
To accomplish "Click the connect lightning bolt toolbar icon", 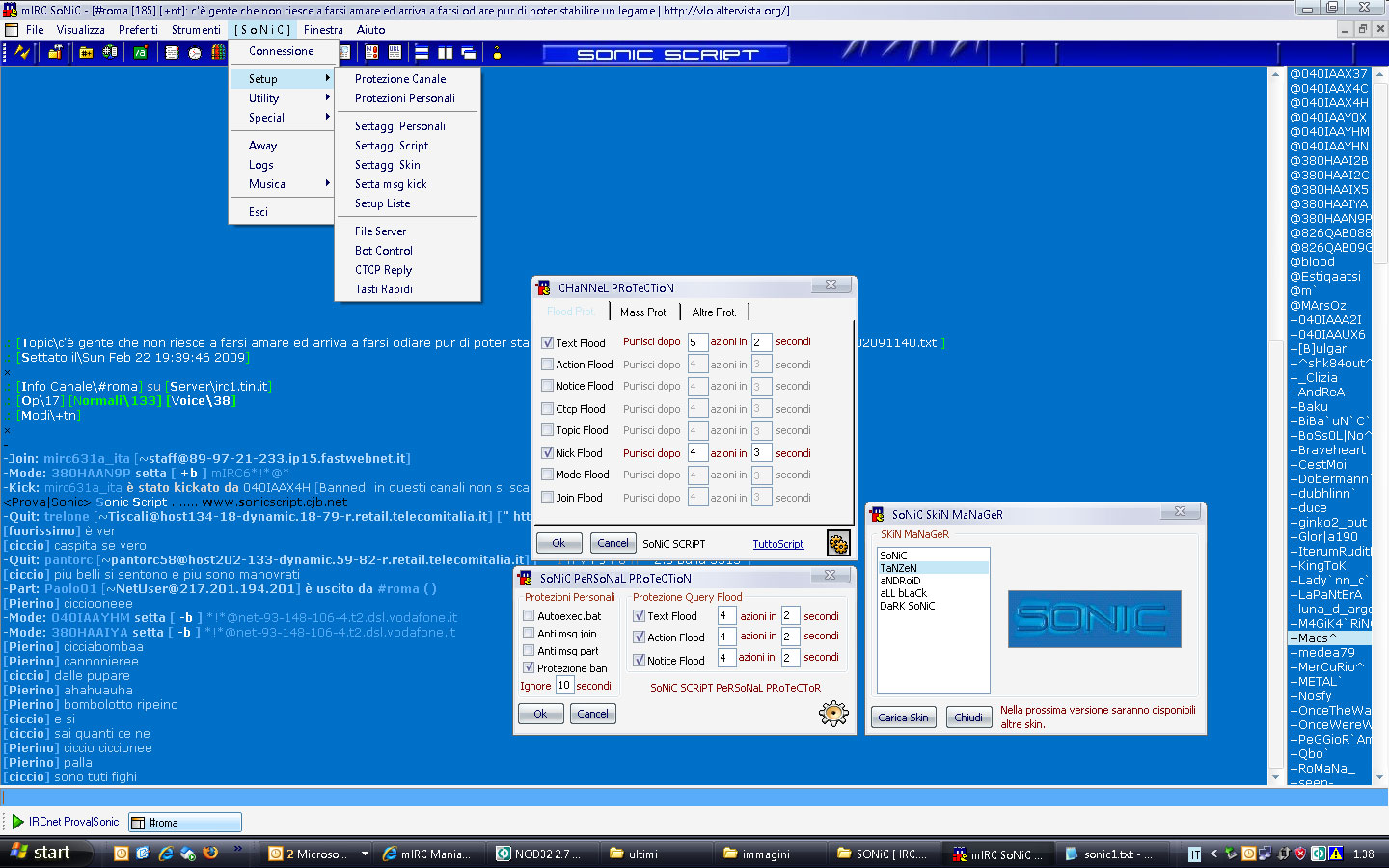I will (x=21, y=53).
